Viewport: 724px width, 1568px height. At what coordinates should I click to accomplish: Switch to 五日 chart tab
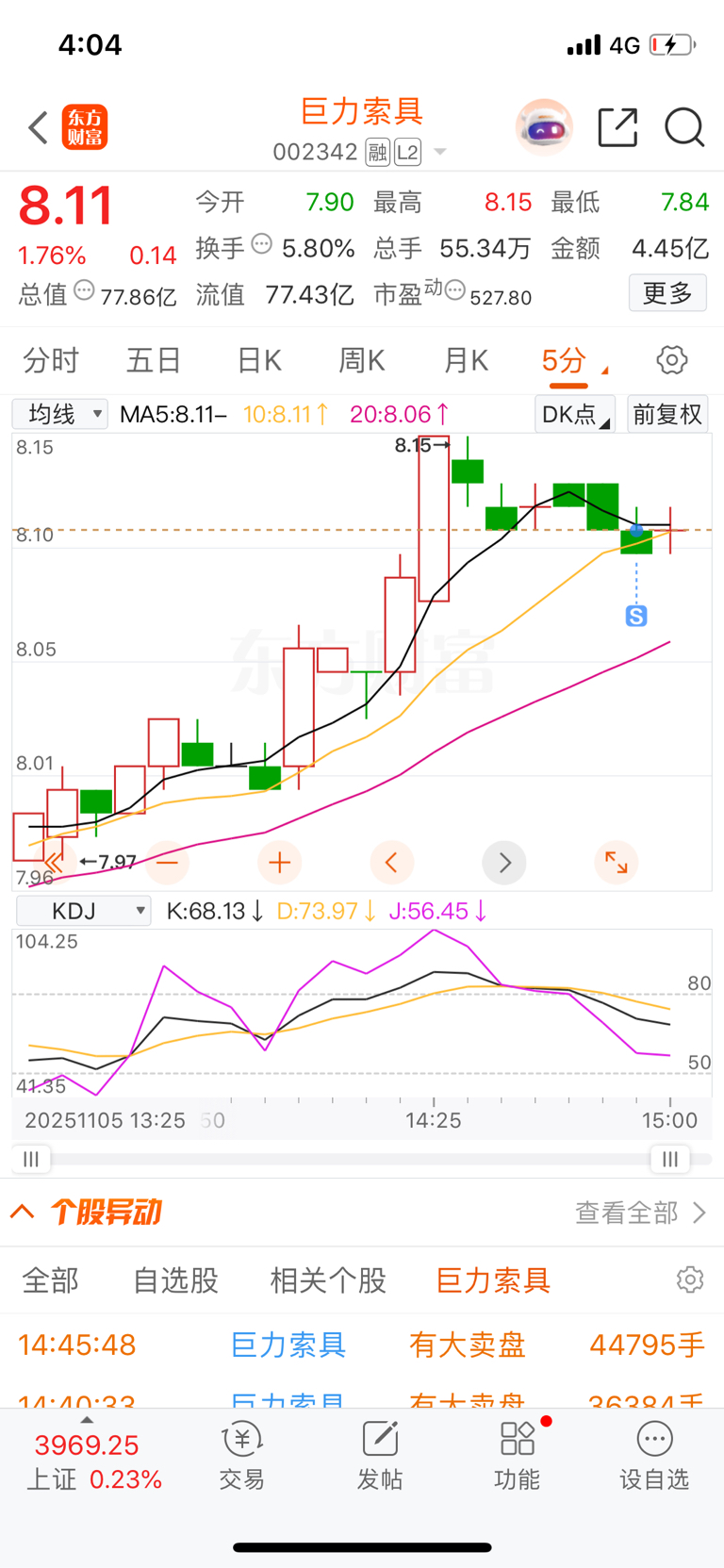click(x=154, y=360)
